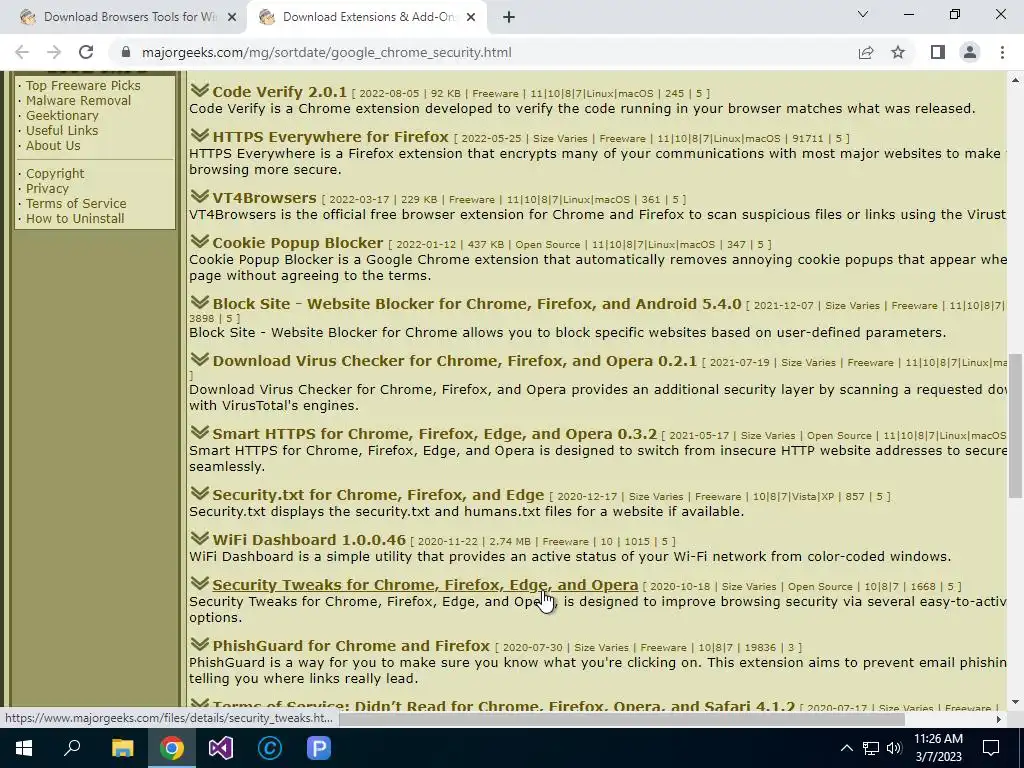
Task: Expand the VT4Browsers arrow icon
Action: pos(199,197)
